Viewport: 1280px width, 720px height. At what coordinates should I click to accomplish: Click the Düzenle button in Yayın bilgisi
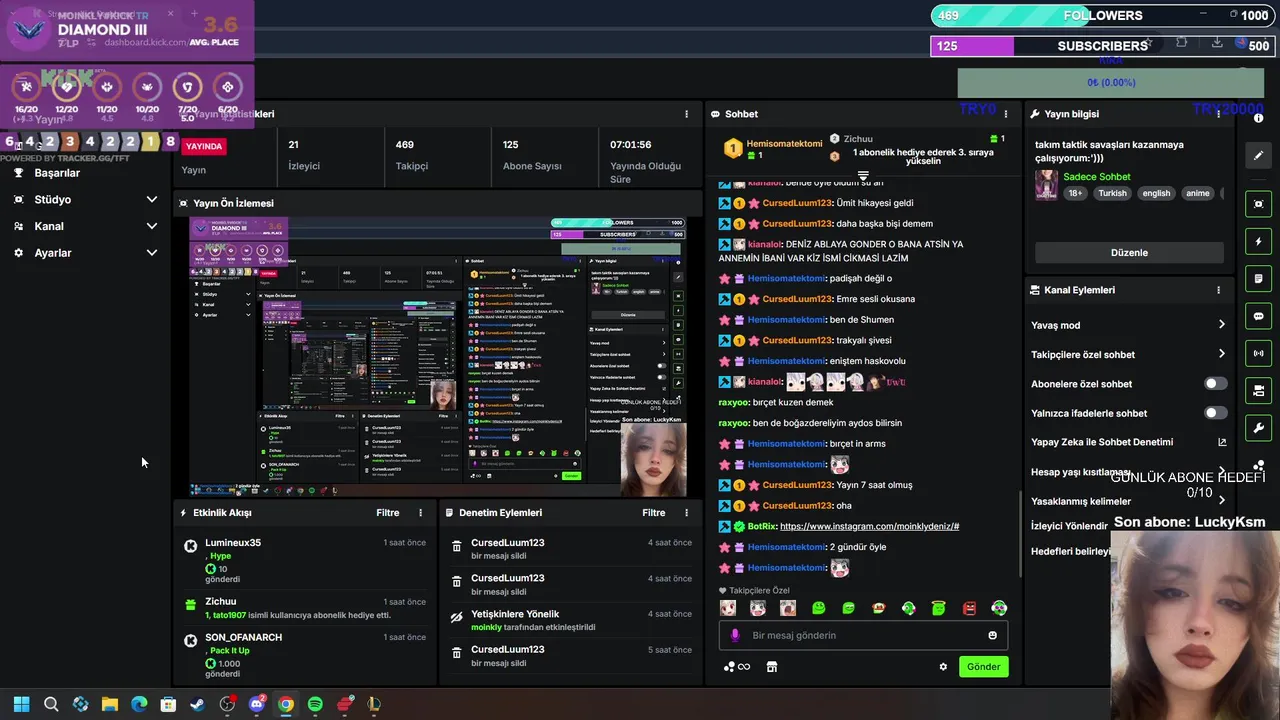pyautogui.click(x=1129, y=253)
